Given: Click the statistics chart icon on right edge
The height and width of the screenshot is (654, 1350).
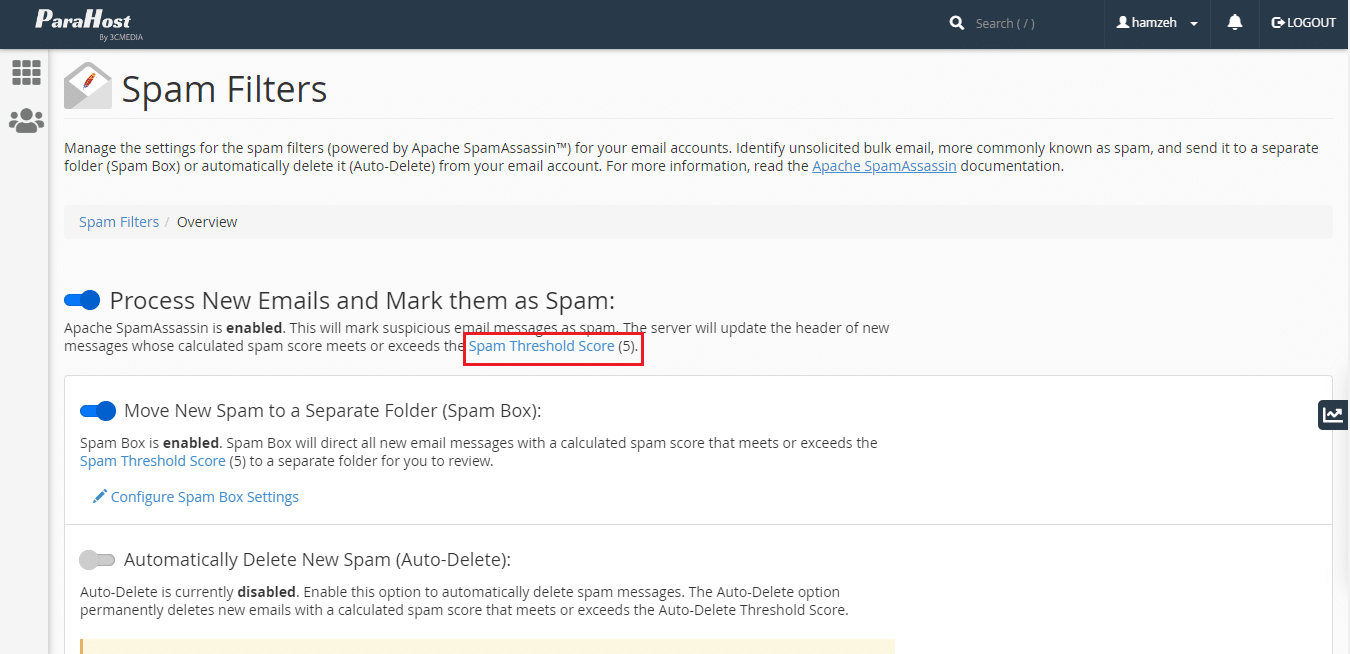Looking at the screenshot, I should pos(1332,415).
